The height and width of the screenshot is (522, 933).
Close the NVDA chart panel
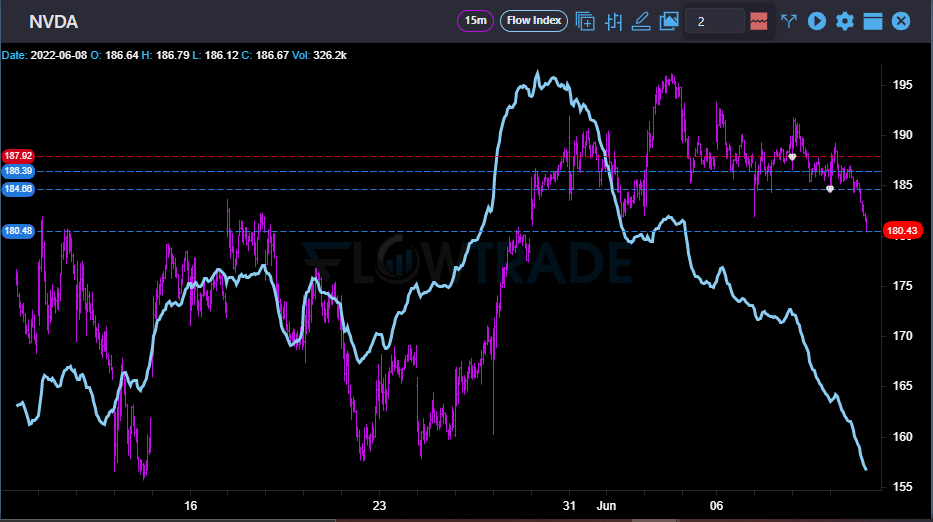point(901,21)
